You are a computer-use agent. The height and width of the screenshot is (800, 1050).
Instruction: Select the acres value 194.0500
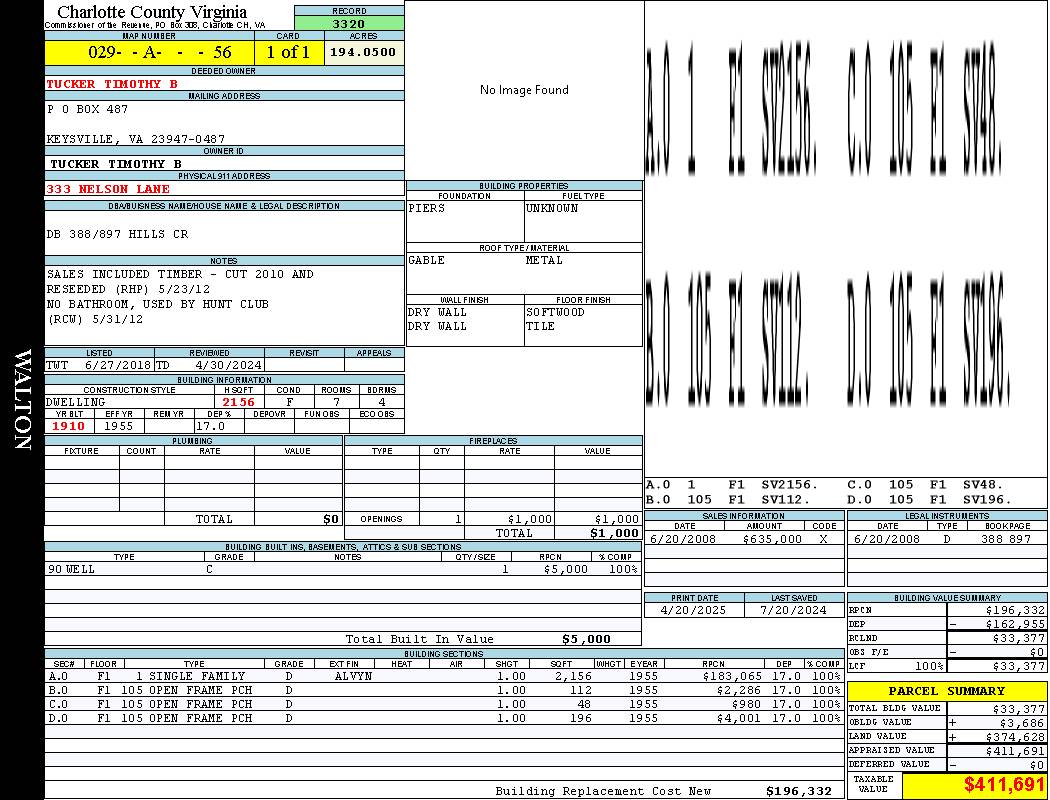[363, 52]
